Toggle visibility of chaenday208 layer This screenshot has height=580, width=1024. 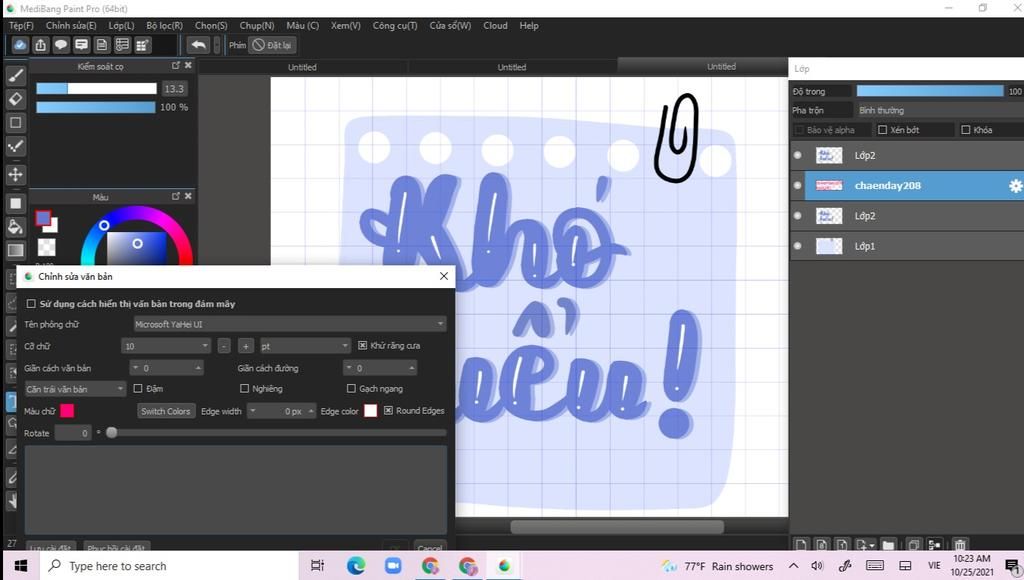point(797,185)
